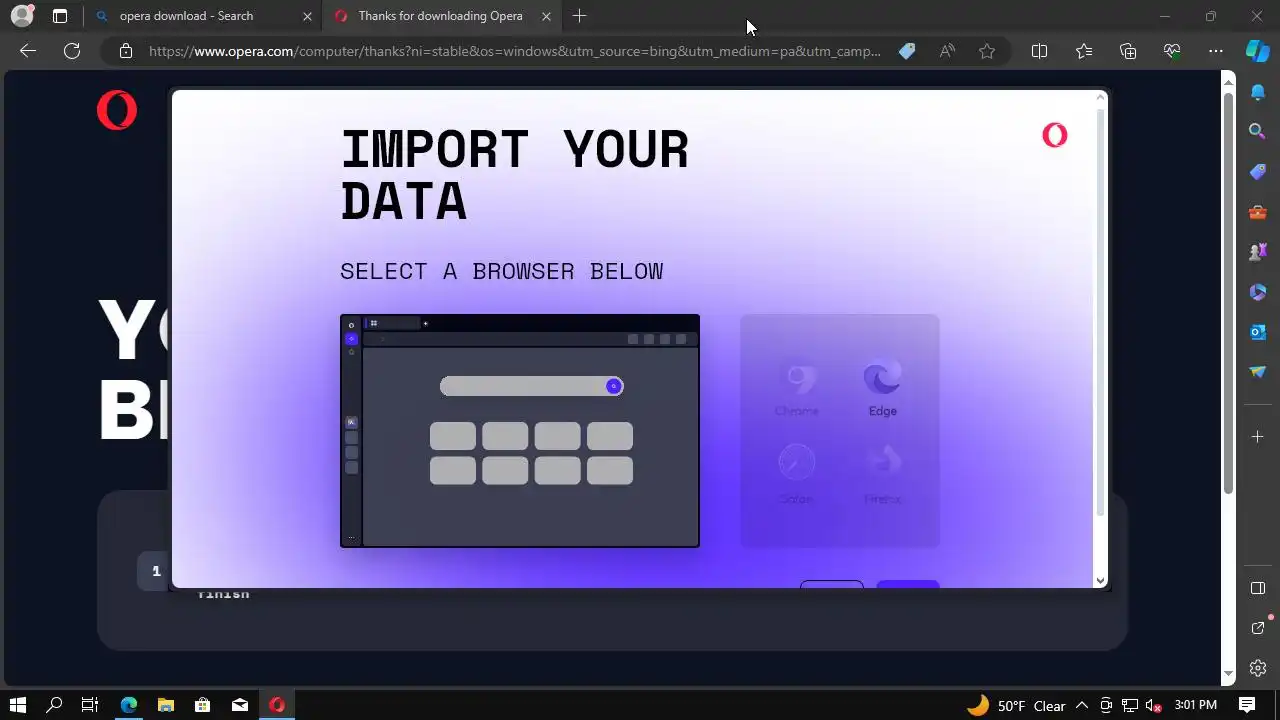Open sidebar Games chess icon
The image size is (1280, 720).
pyautogui.click(x=1258, y=252)
